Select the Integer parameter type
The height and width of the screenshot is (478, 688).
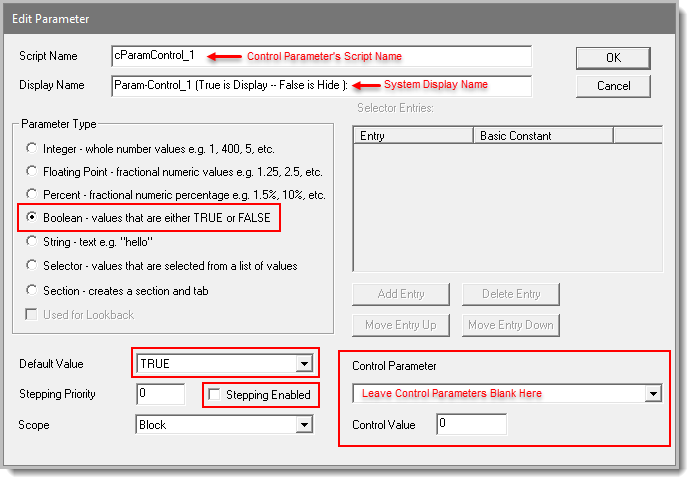tap(33, 147)
